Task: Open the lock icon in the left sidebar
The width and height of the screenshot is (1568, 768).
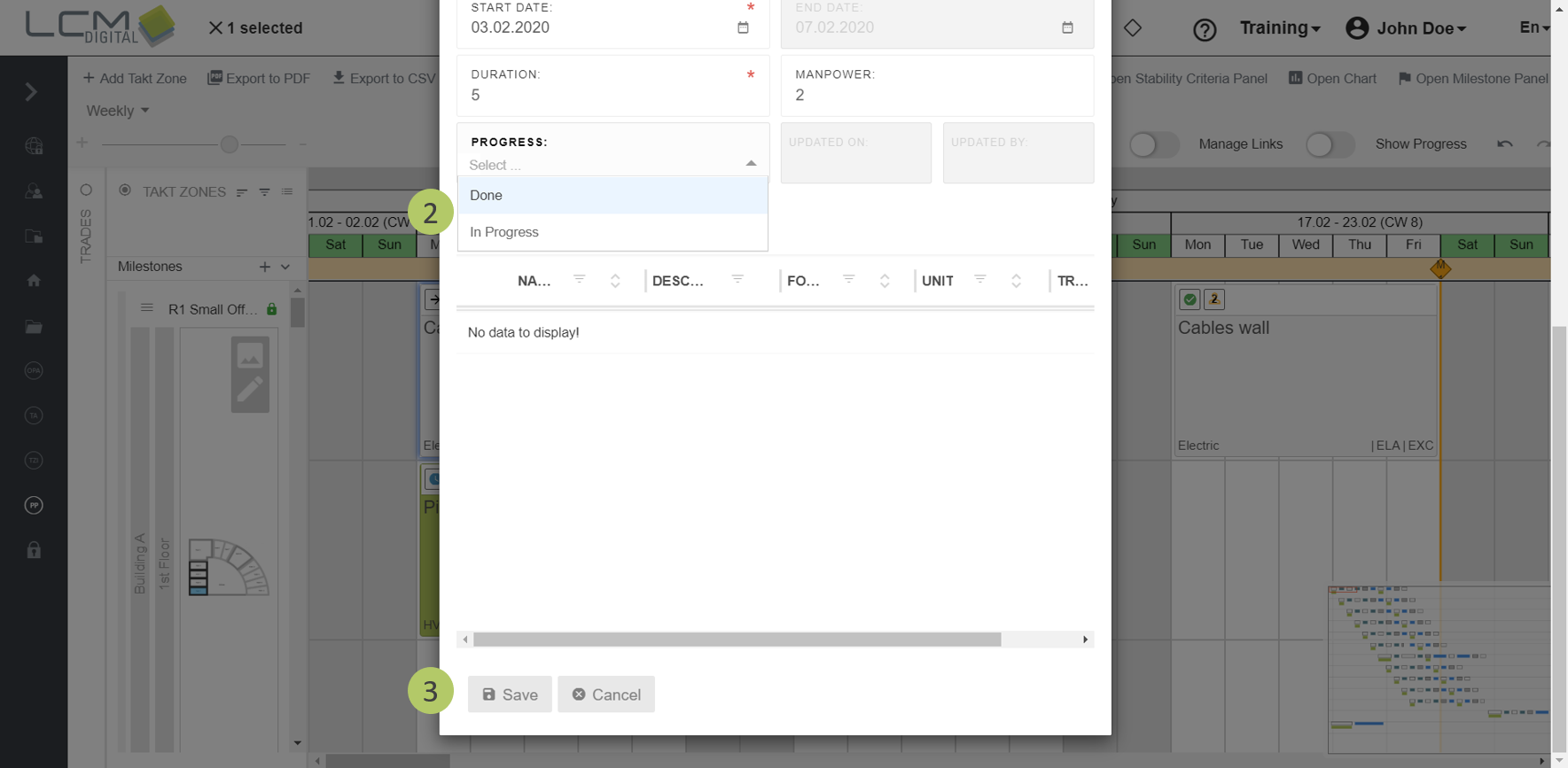Action: point(34,550)
